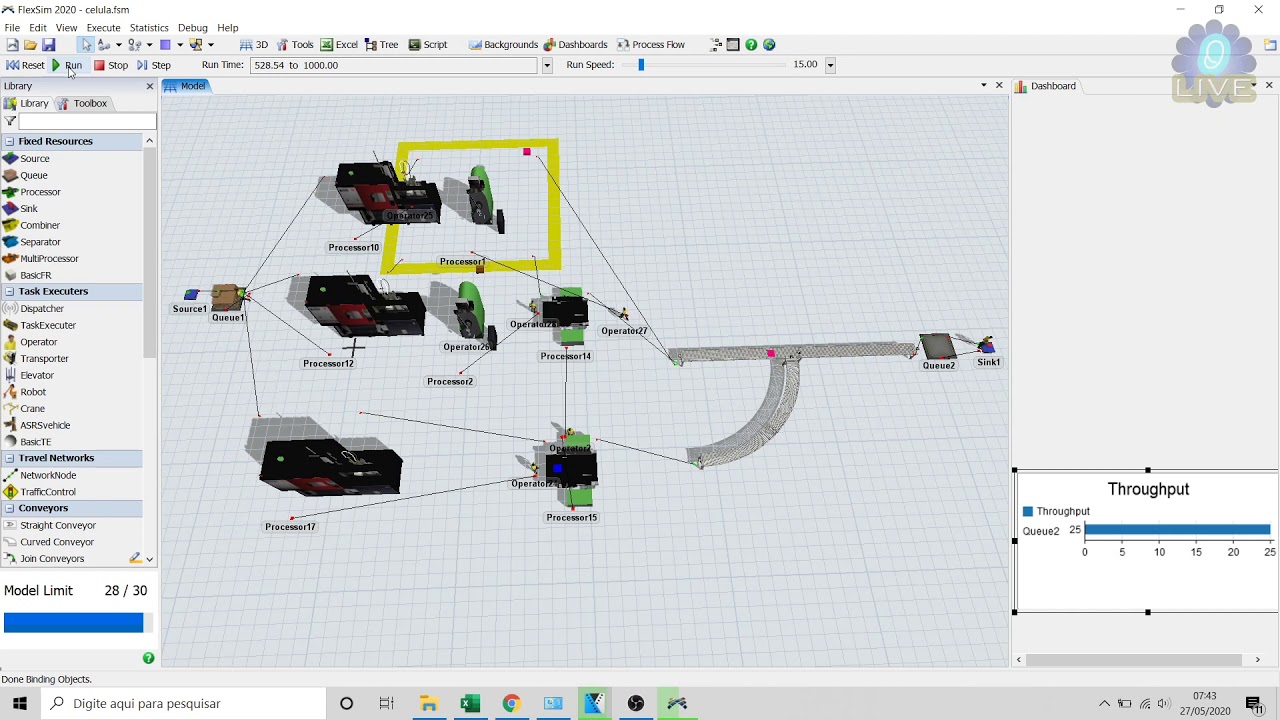Image resolution: width=1280 pixels, height=720 pixels.
Task: Click the green help question mark icon
Action: 751,45
